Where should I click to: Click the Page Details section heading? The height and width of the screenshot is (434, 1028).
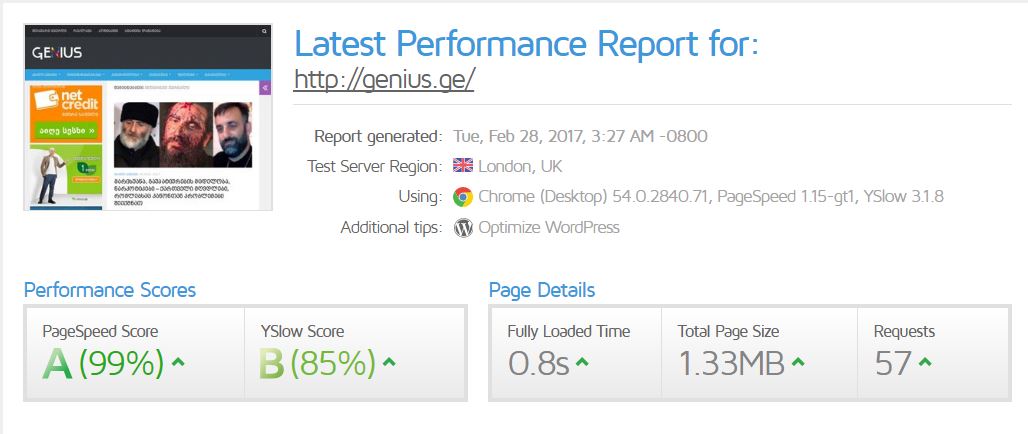click(542, 290)
